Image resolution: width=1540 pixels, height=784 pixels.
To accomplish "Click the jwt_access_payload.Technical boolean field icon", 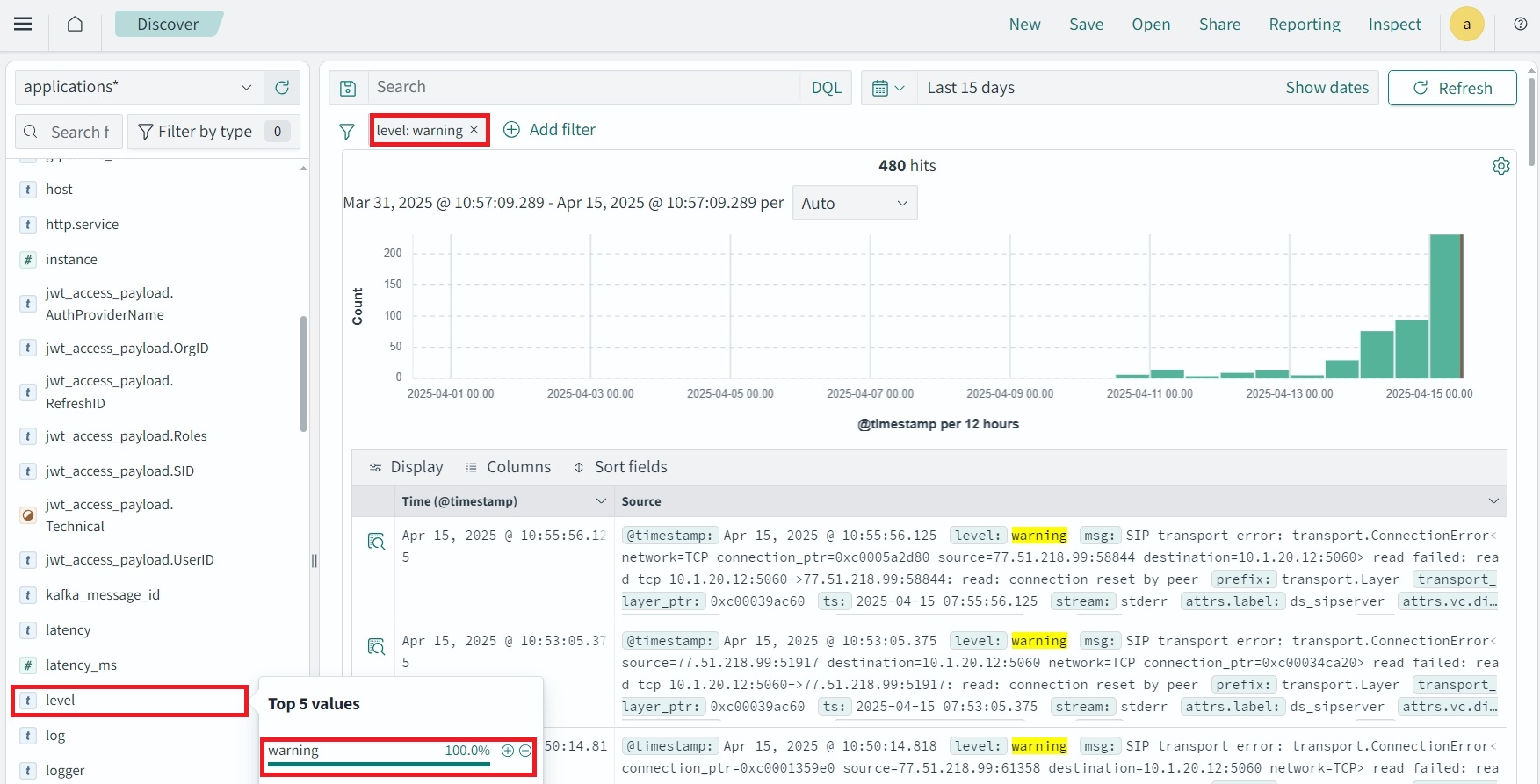I will [28, 515].
